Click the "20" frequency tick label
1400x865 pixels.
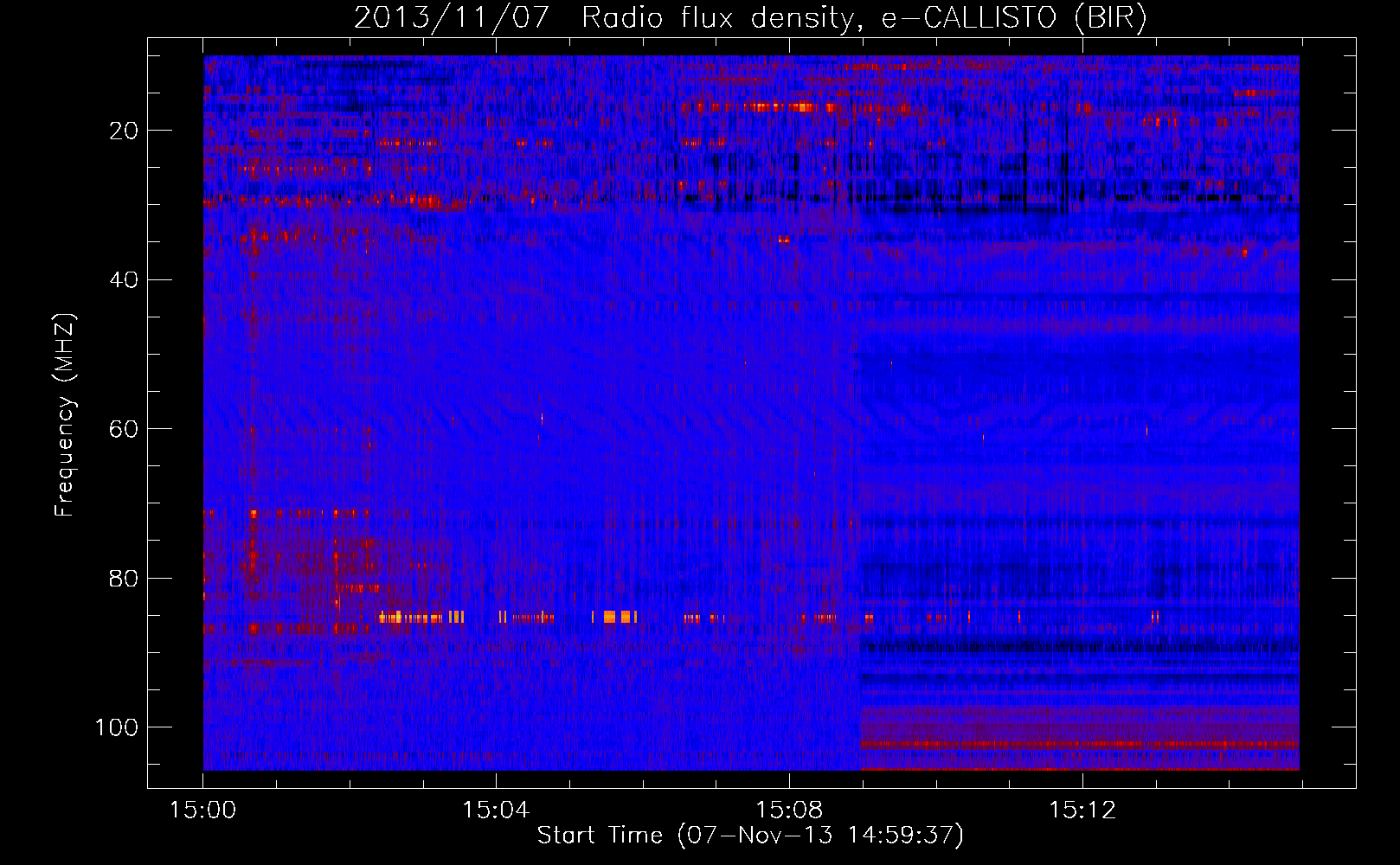(x=125, y=131)
